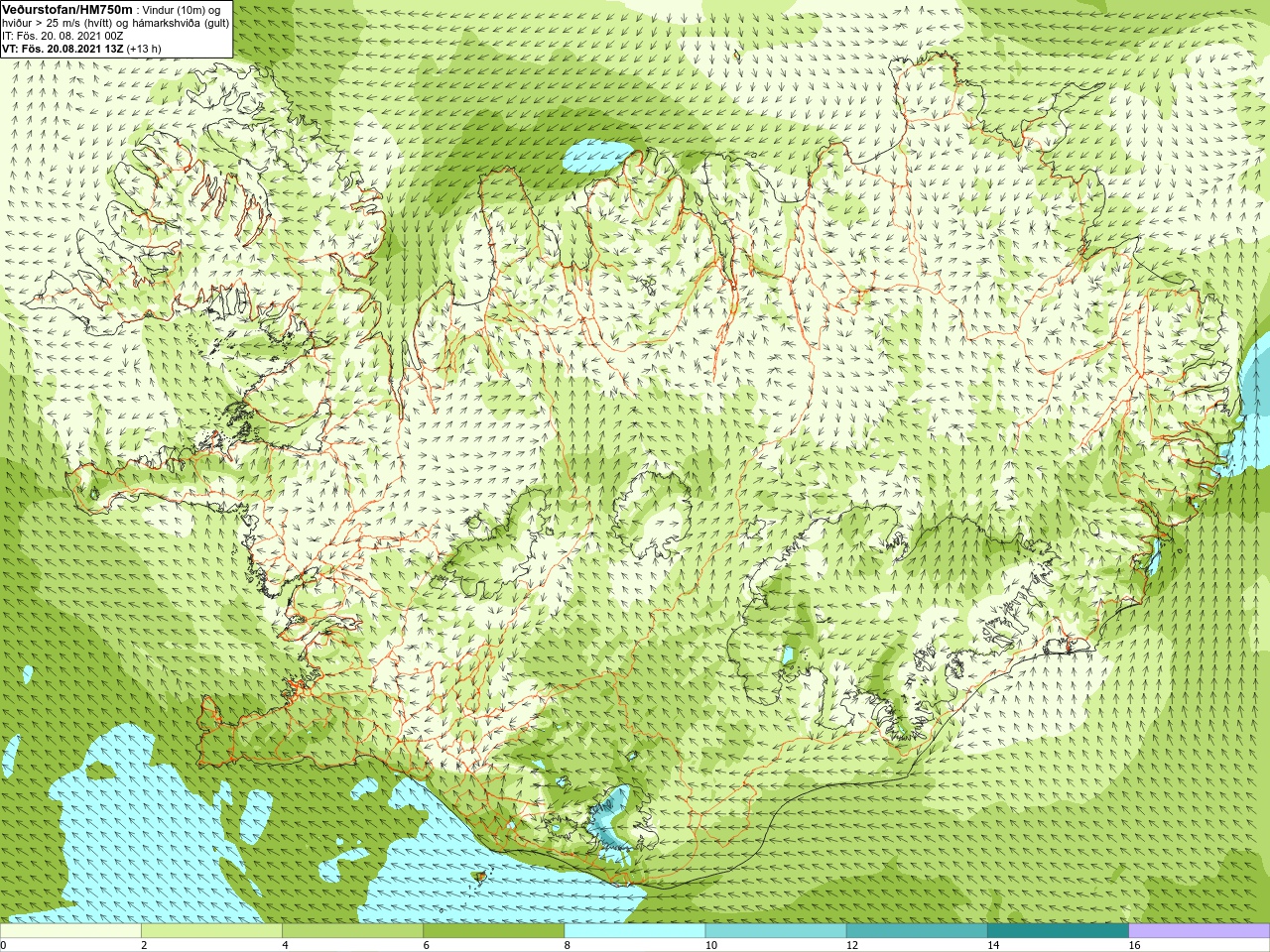Click the 'hviður > 25 m/s' description line

[x=115, y=23]
